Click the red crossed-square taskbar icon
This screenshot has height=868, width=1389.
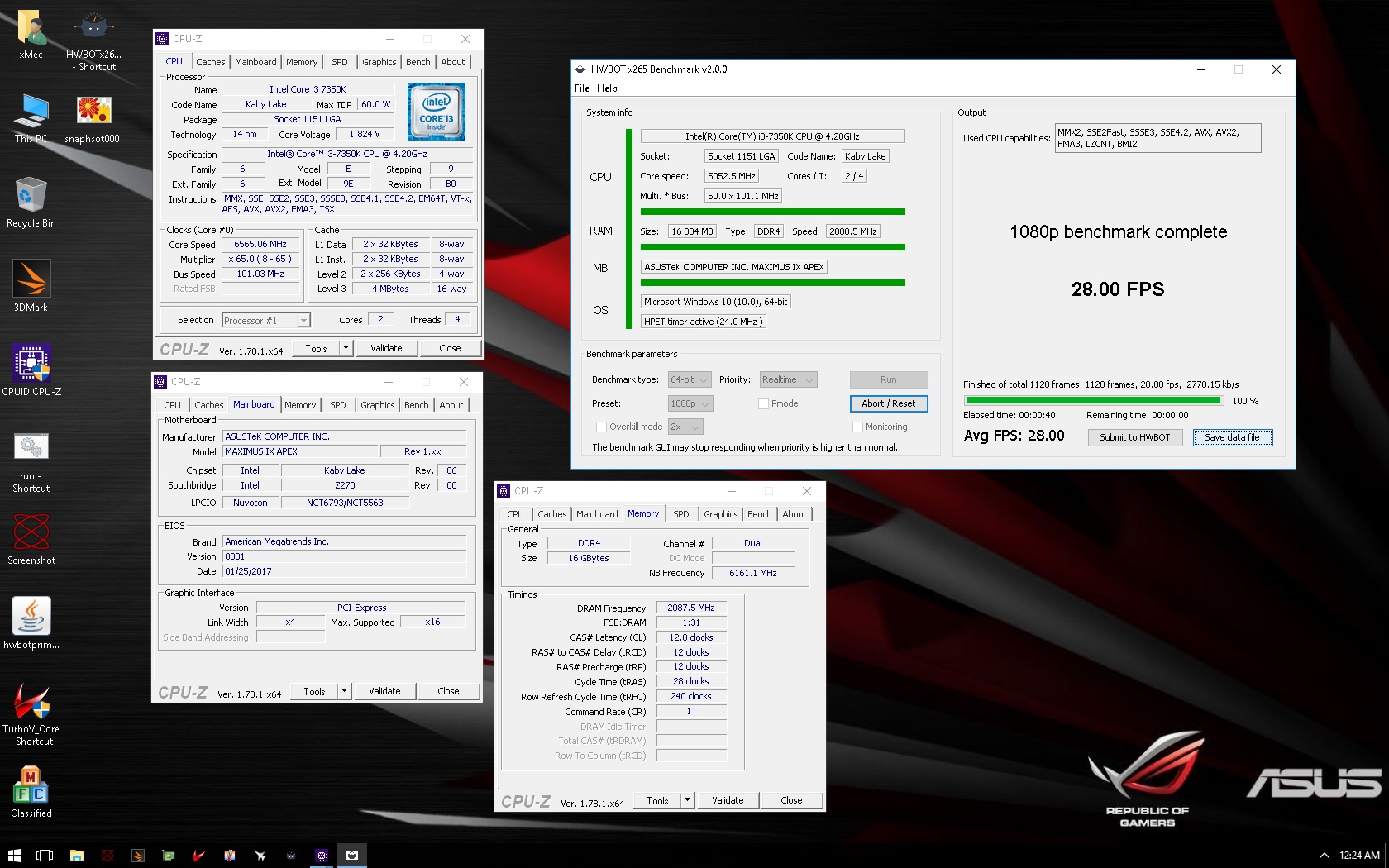click(x=107, y=856)
